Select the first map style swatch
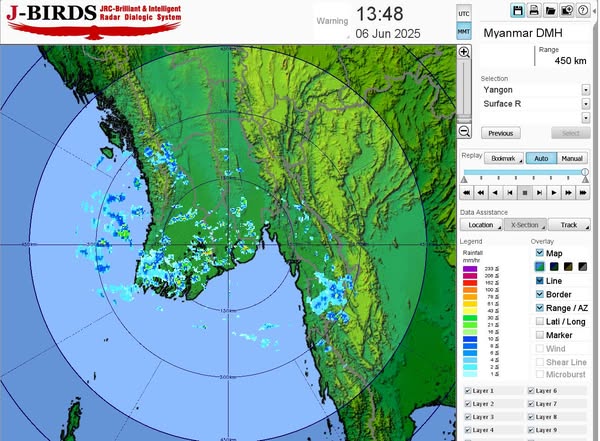The image size is (600, 441). coord(540,266)
